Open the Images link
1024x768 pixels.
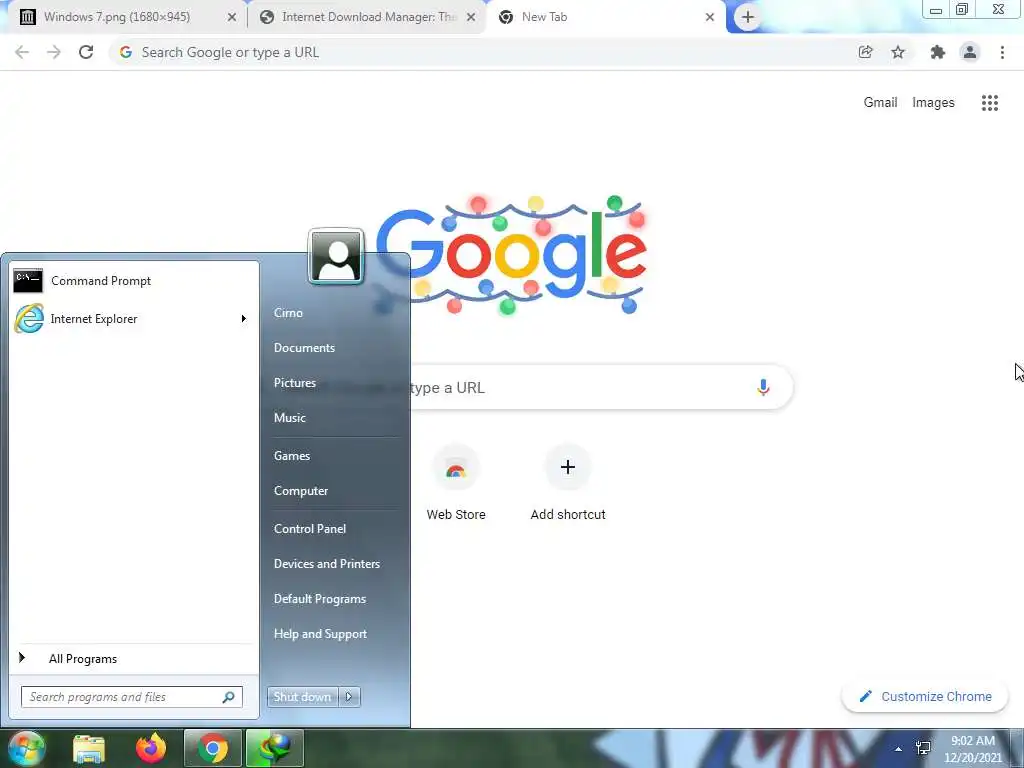pyautogui.click(x=933, y=103)
